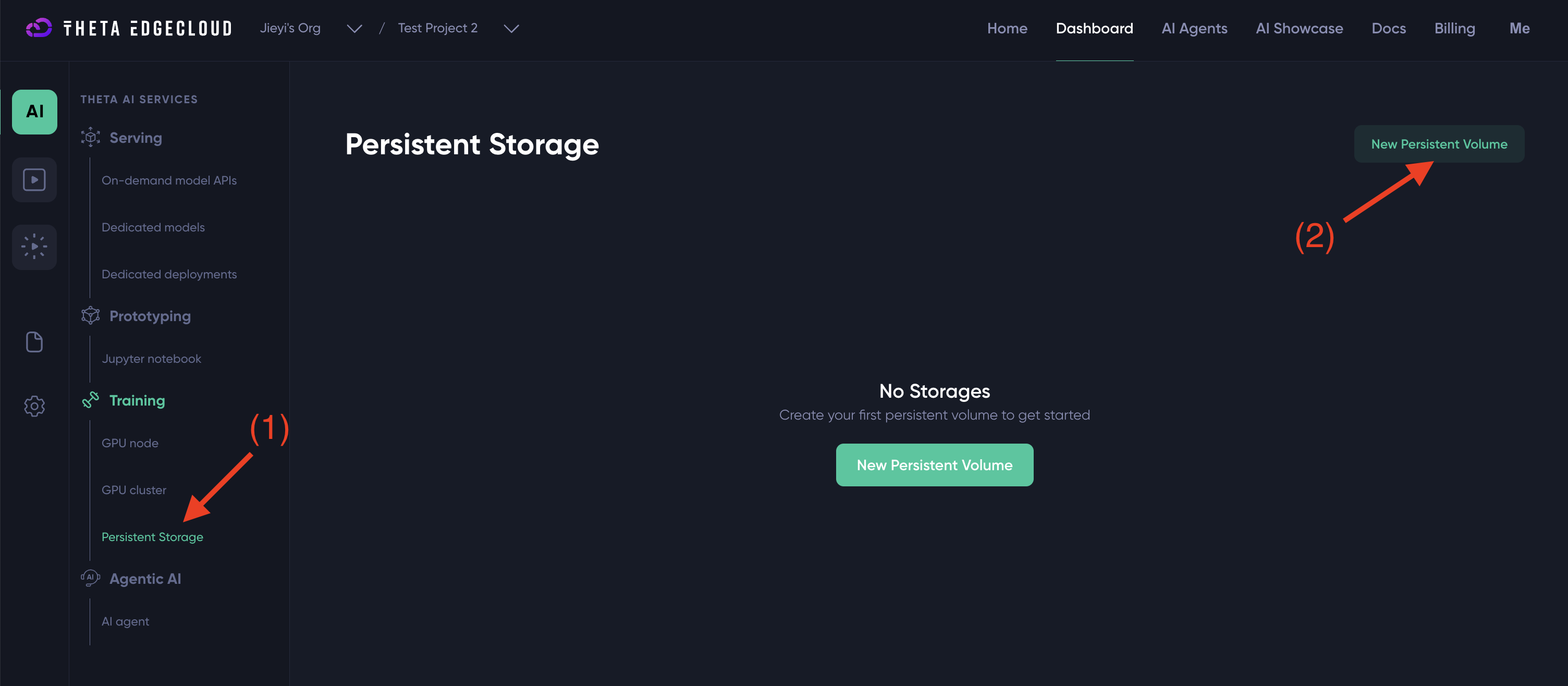Select the AI services sidebar icon
The image size is (1568, 686).
click(x=35, y=112)
